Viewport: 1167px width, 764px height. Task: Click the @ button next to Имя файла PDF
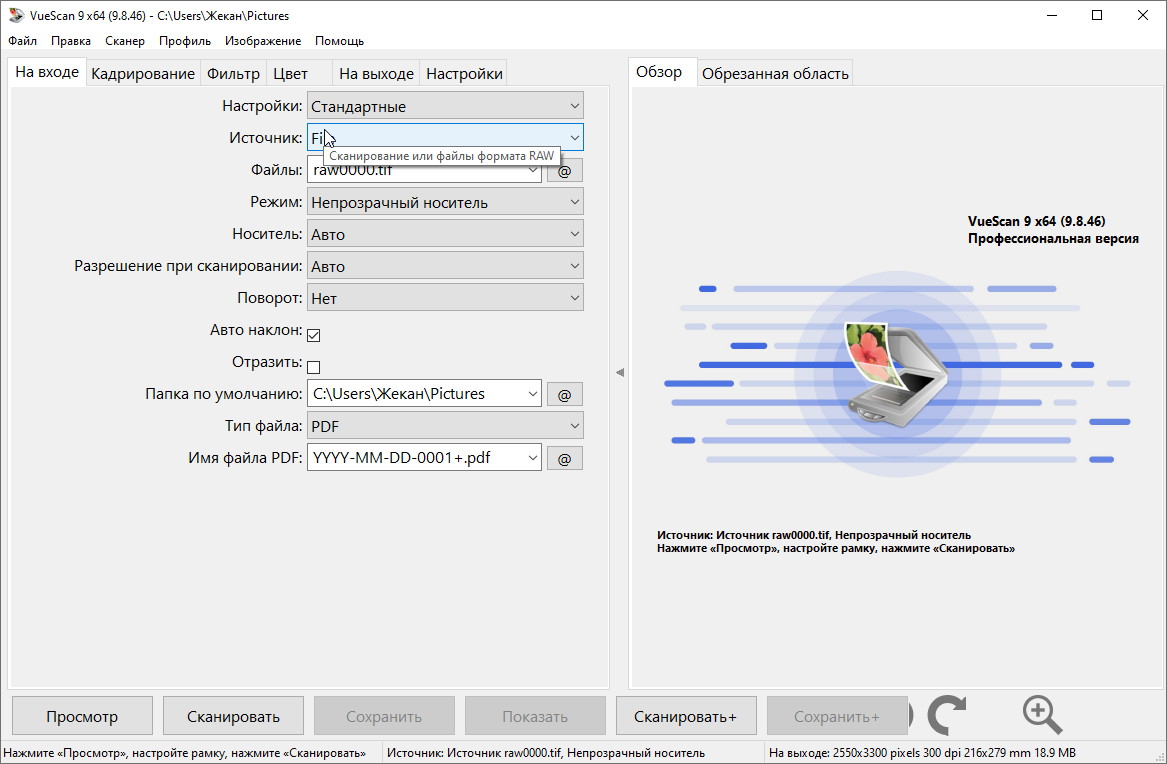(x=565, y=458)
